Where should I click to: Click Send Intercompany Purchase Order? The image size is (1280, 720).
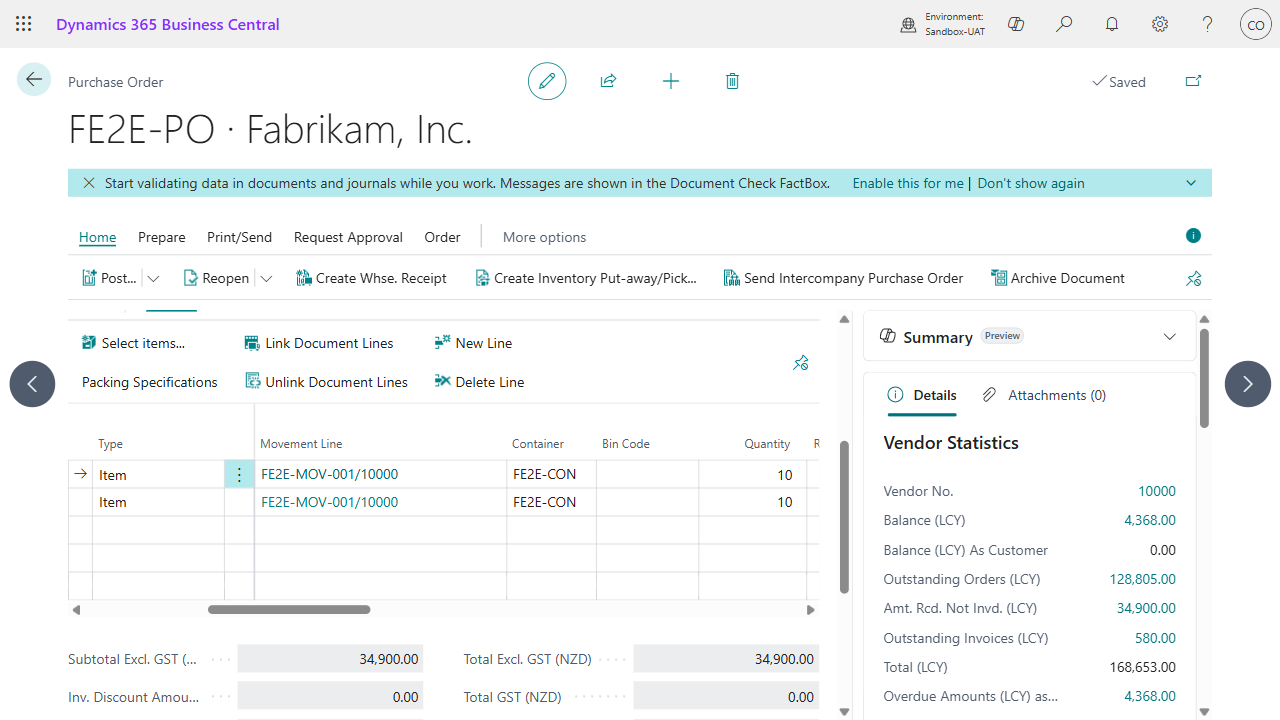pyautogui.click(x=843, y=279)
